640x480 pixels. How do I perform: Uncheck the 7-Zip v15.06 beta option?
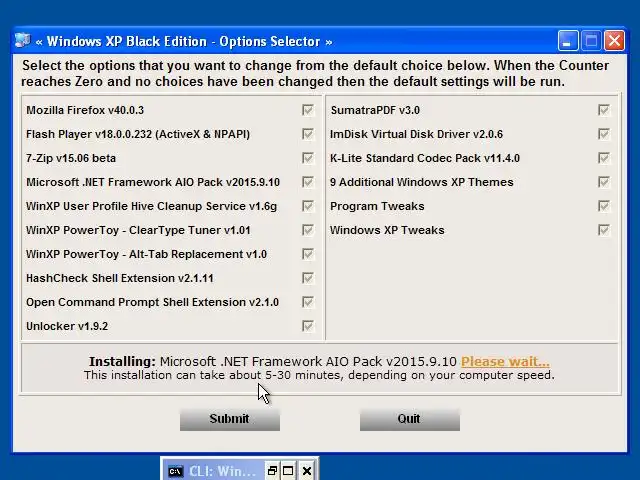coord(308,158)
